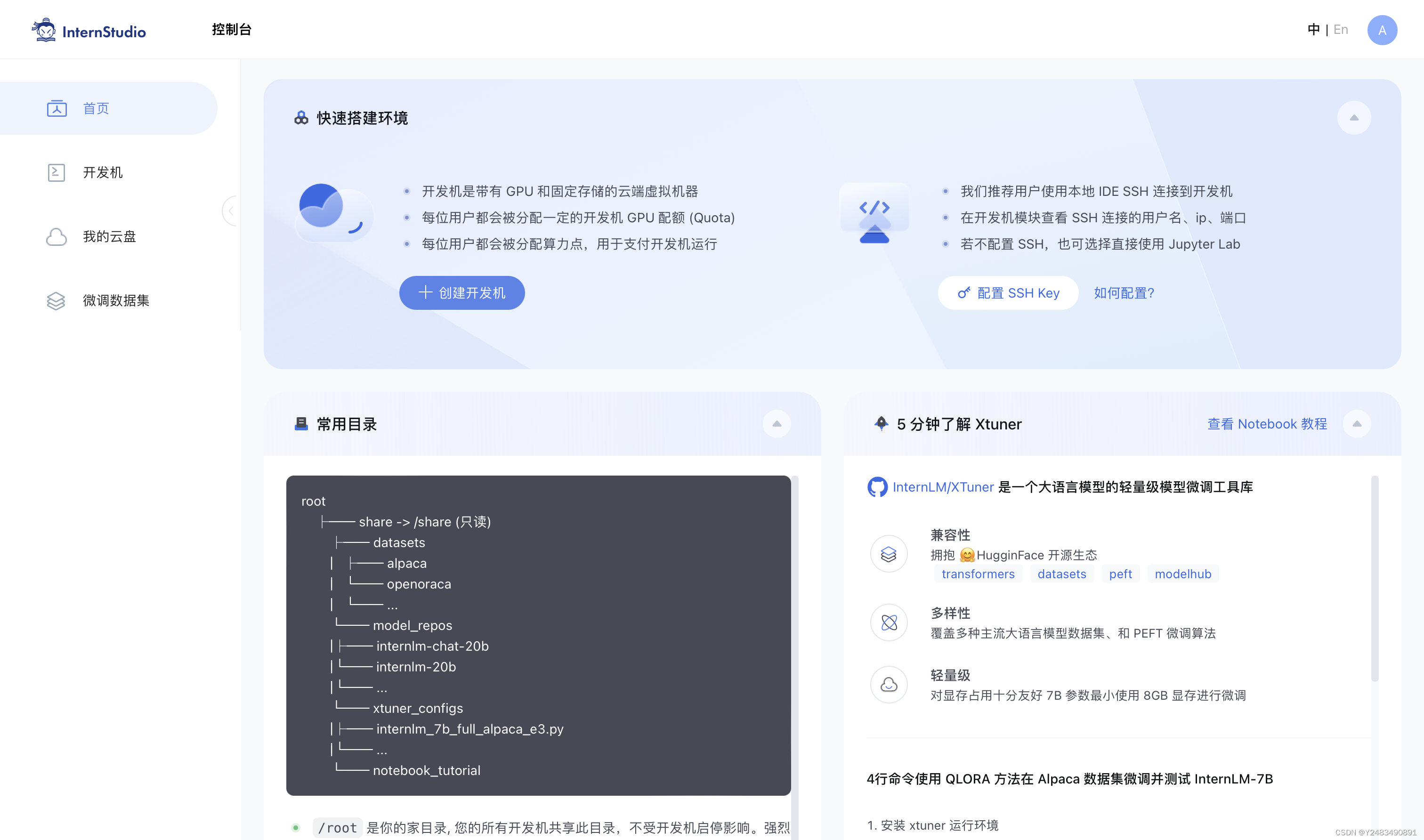Click the modelhub tag

[x=1183, y=574]
